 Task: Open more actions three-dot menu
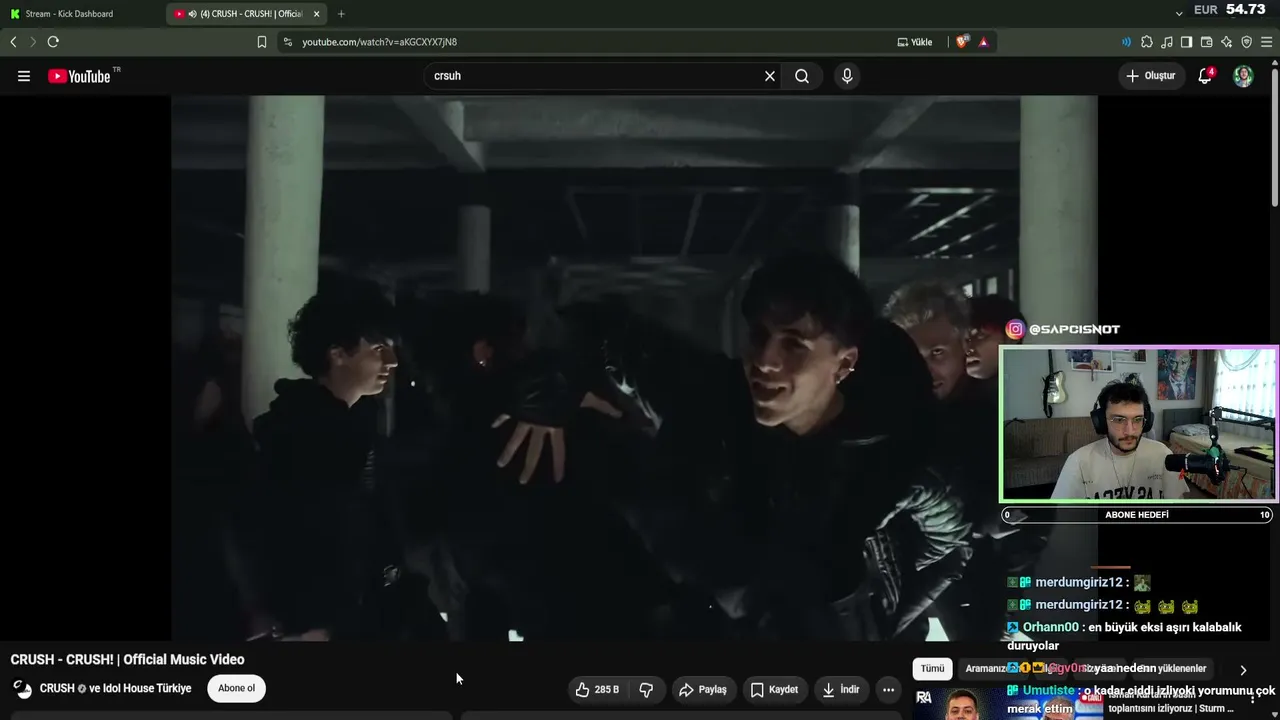click(x=888, y=690)
